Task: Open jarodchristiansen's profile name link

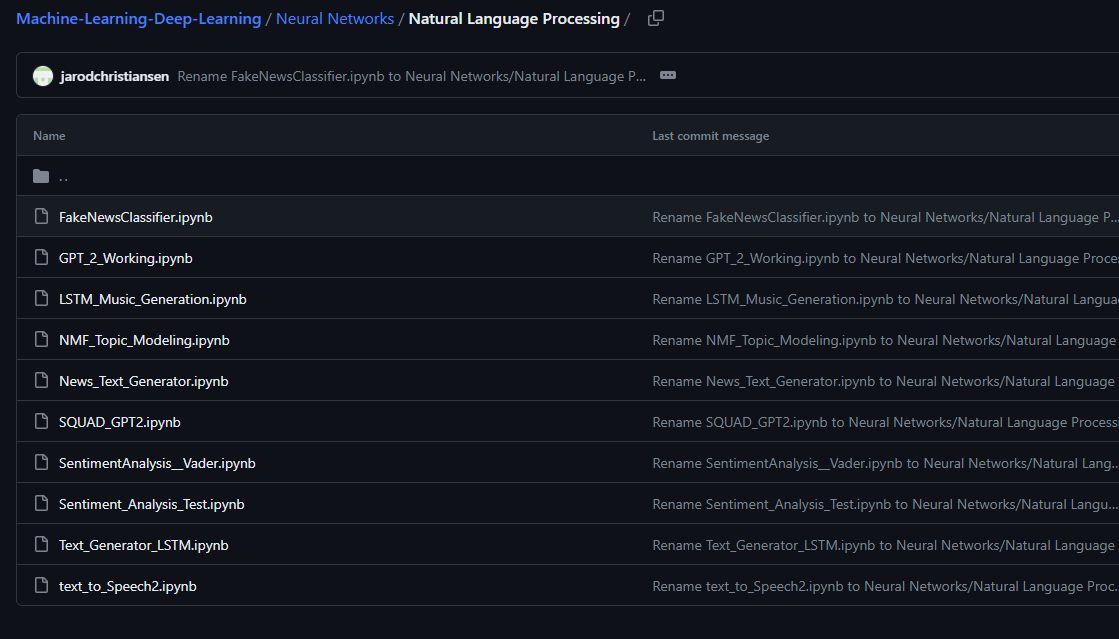Action: point(115,76)
